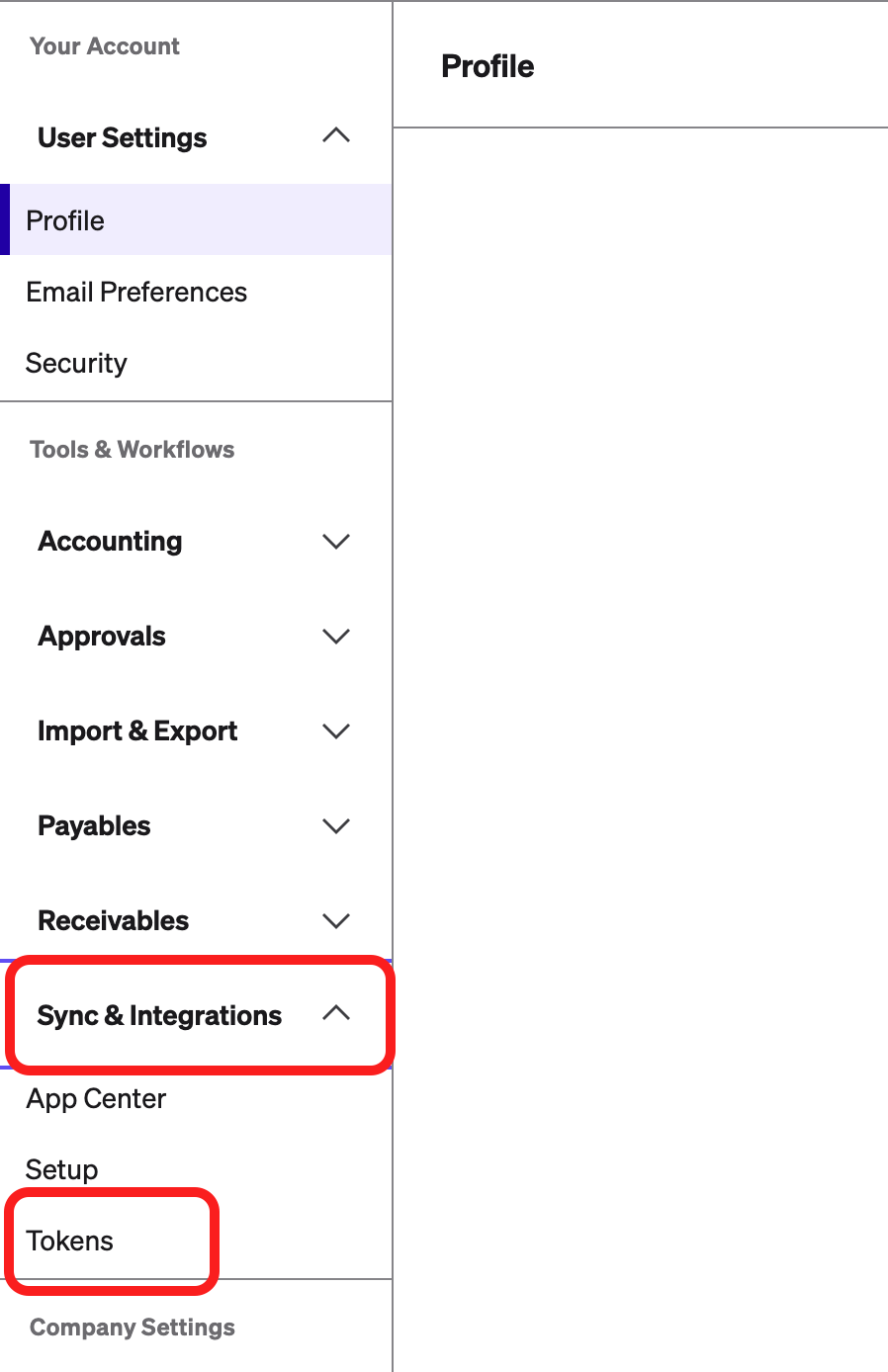The image size is (888, 1372).
Task: Expand Payables via its chevron icon
Action: (x=336, y=825)
